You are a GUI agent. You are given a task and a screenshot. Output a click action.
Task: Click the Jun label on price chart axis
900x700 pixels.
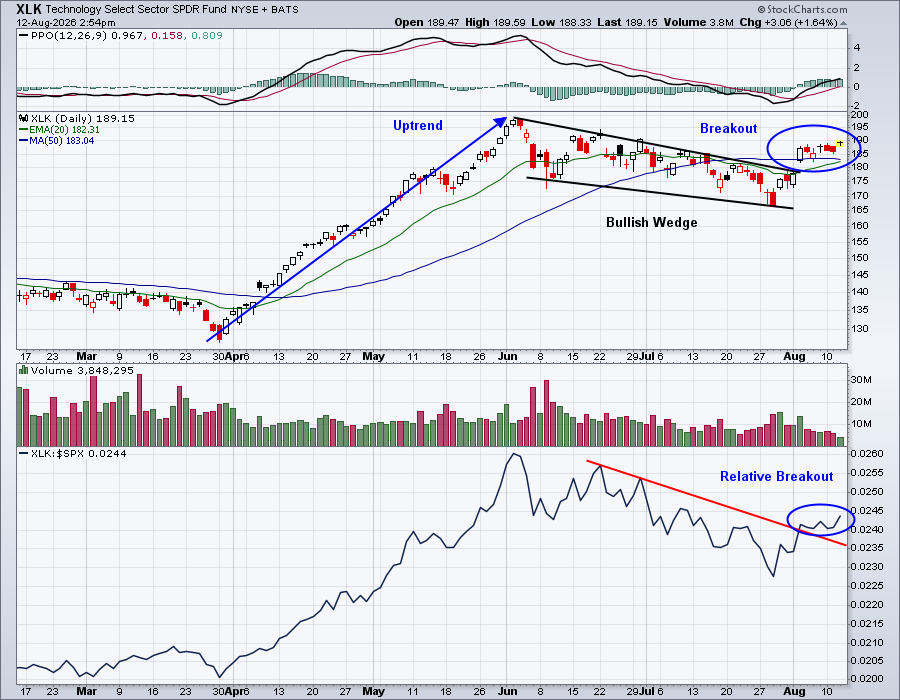point(507,356)
